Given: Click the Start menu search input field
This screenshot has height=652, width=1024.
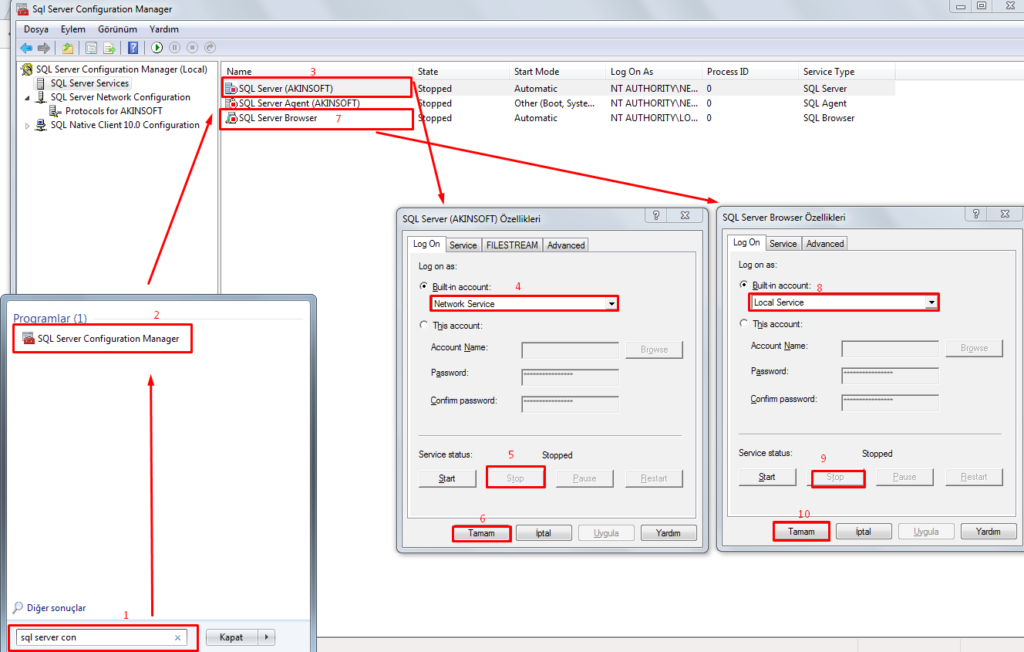Looking at the screenshot, I should coord(95,637).
